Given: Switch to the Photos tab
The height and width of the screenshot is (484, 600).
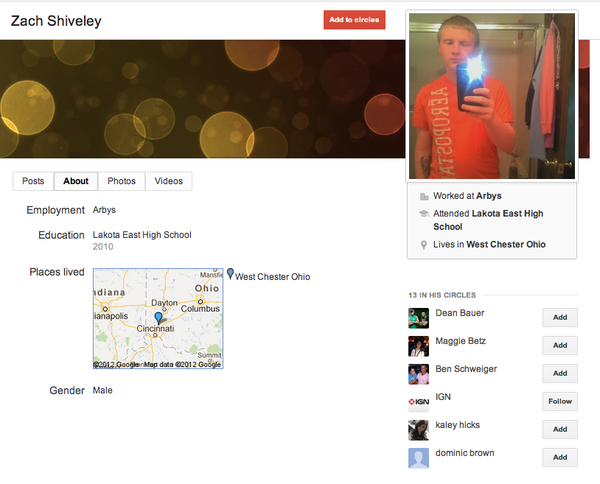Looking at the screenshot, I should [121, 181].
